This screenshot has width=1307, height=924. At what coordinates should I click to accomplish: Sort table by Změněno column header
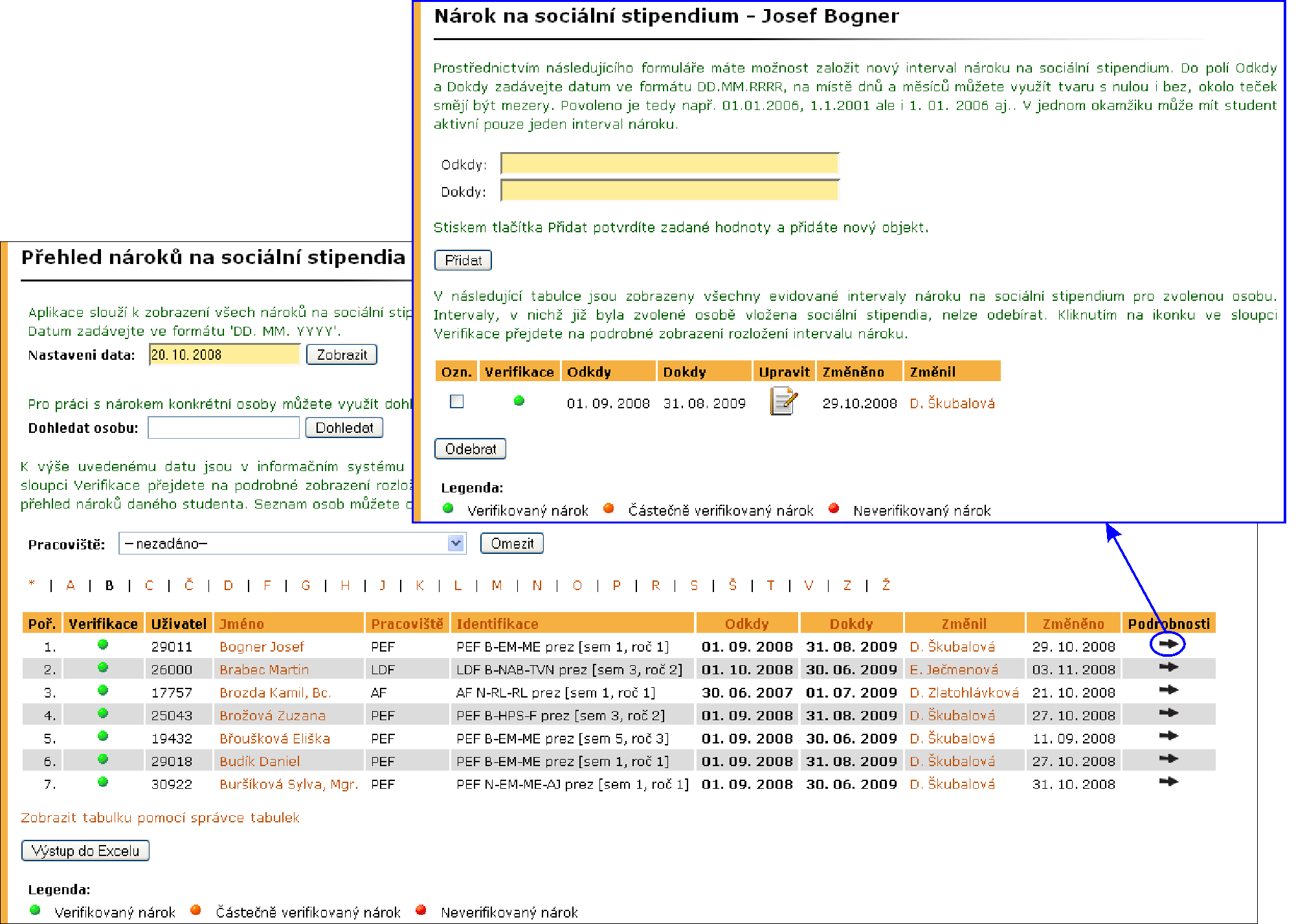(1073, 624)
